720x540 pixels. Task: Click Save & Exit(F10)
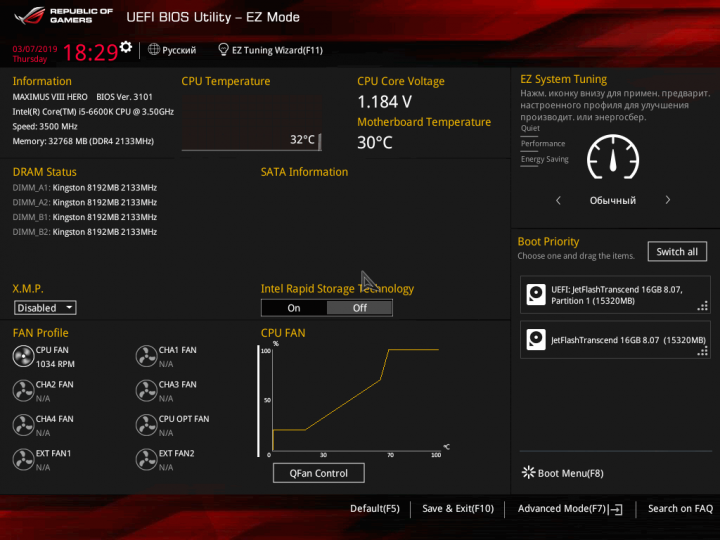pos(458,509)
